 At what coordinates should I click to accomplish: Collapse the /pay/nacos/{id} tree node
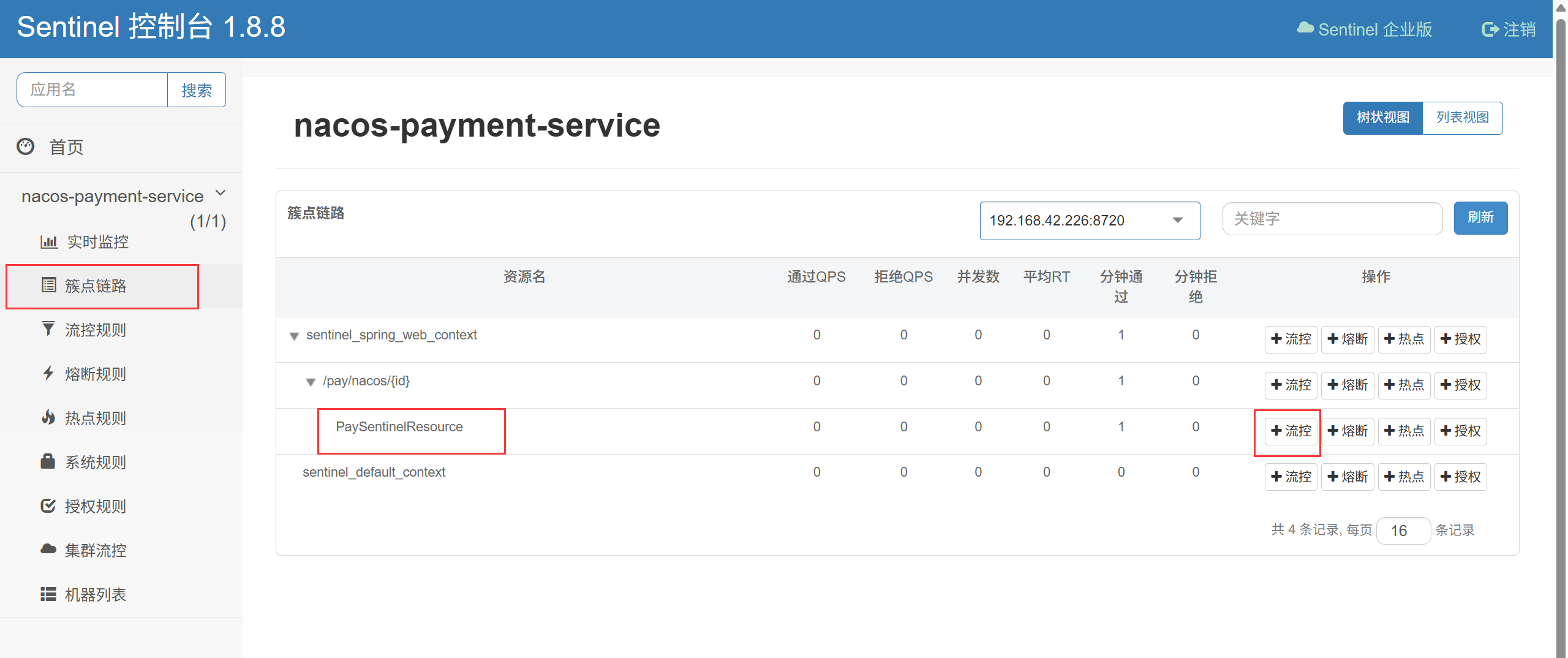click(311, 382)
